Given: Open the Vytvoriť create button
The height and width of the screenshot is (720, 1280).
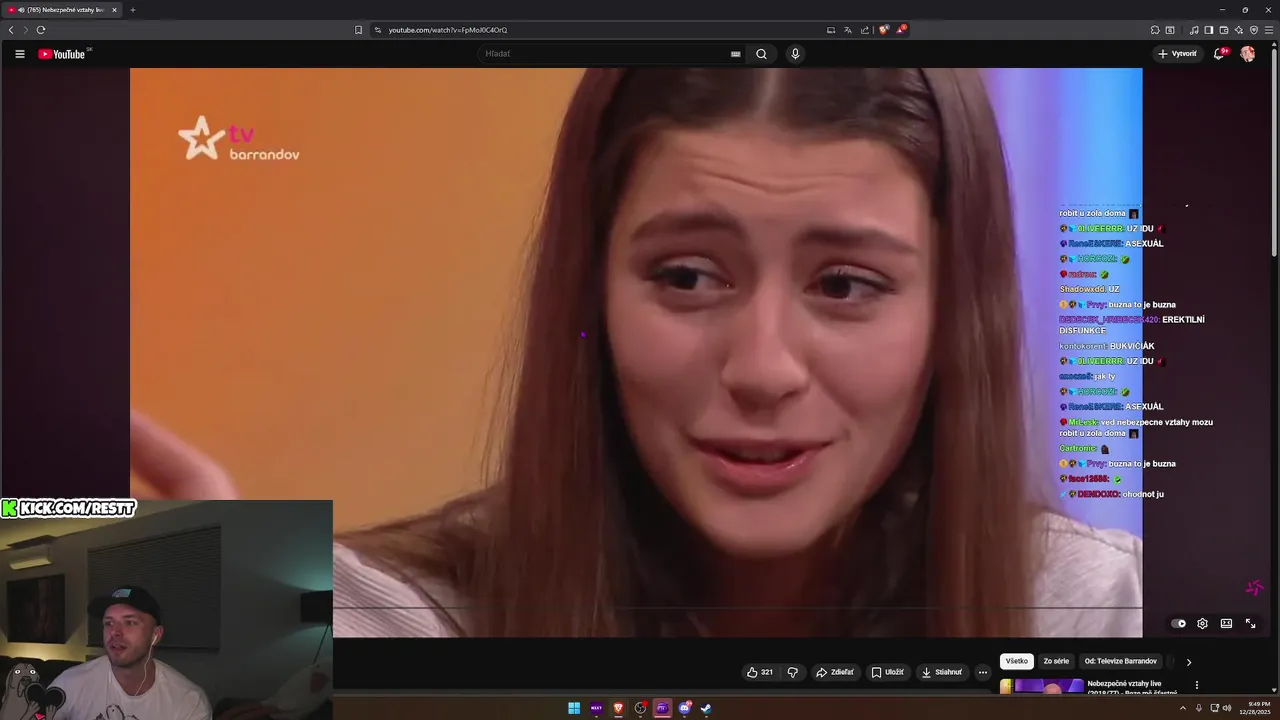Looking at the screenshot, I should point(1177,54).
